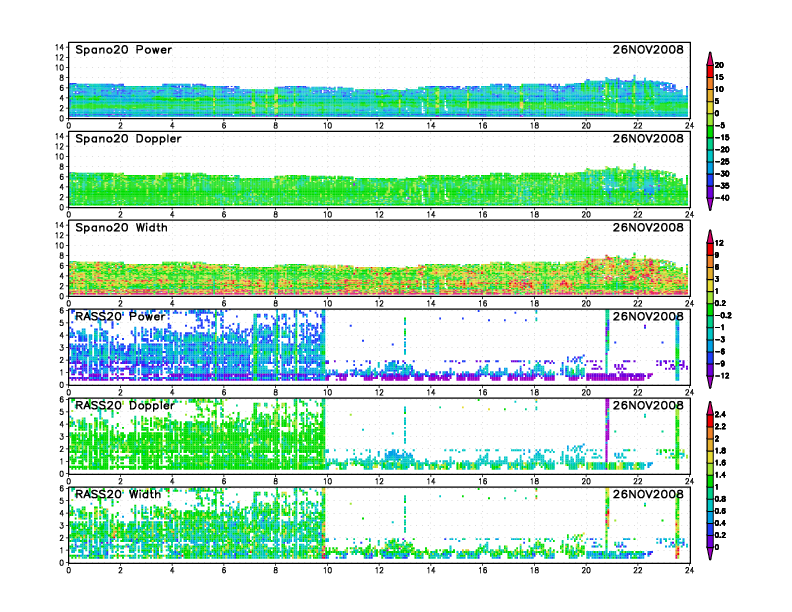The image size is (792, 612).
Task: Click the "-12" label on the middle colorbar
Action: pos(722,376)
